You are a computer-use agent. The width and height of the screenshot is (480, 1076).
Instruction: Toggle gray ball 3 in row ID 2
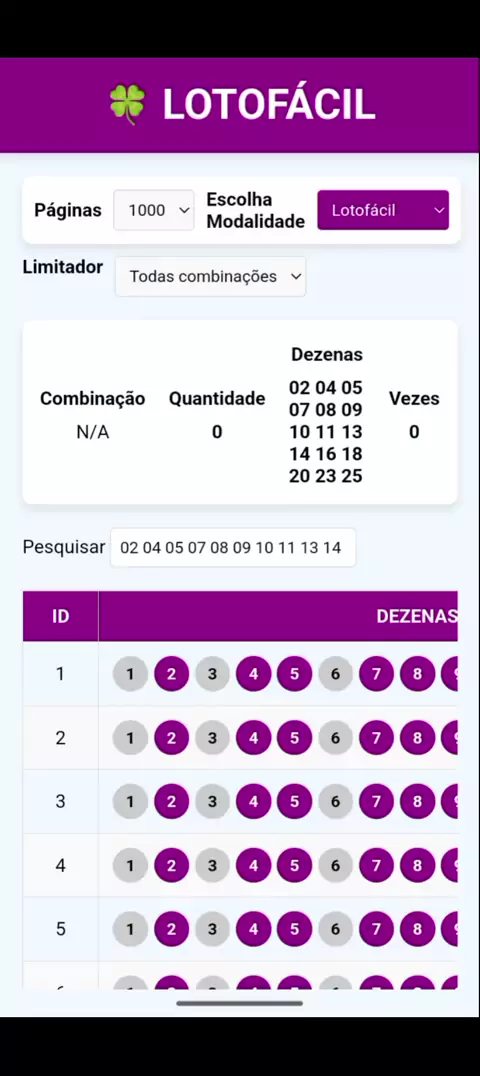click(212, 738)
